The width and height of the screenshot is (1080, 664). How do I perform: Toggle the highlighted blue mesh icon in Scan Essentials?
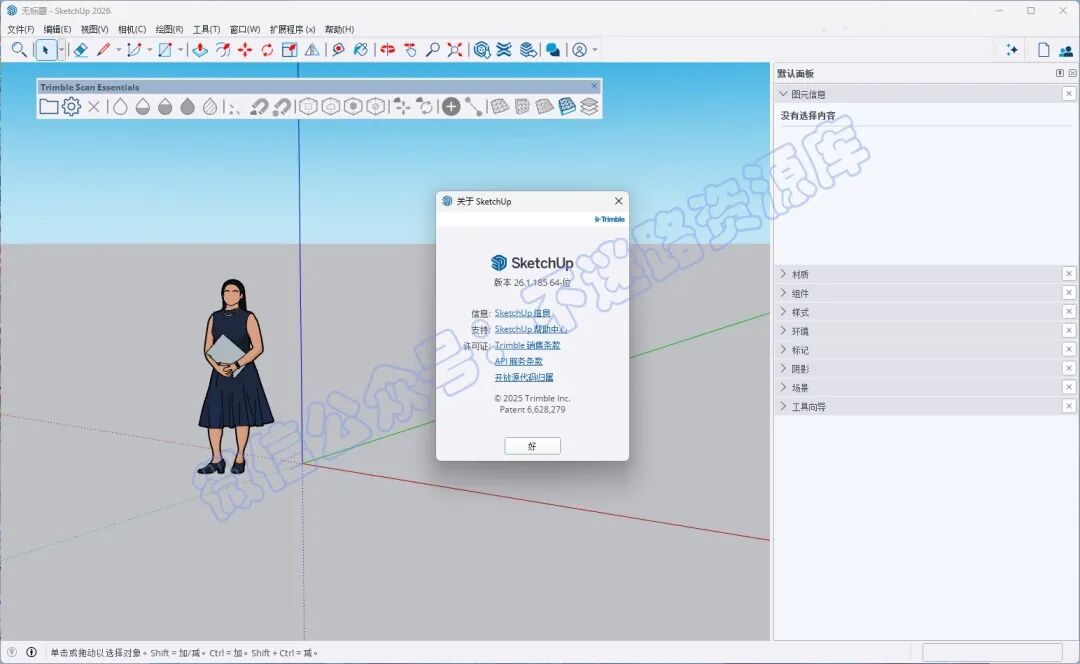[x=567, y=106]
